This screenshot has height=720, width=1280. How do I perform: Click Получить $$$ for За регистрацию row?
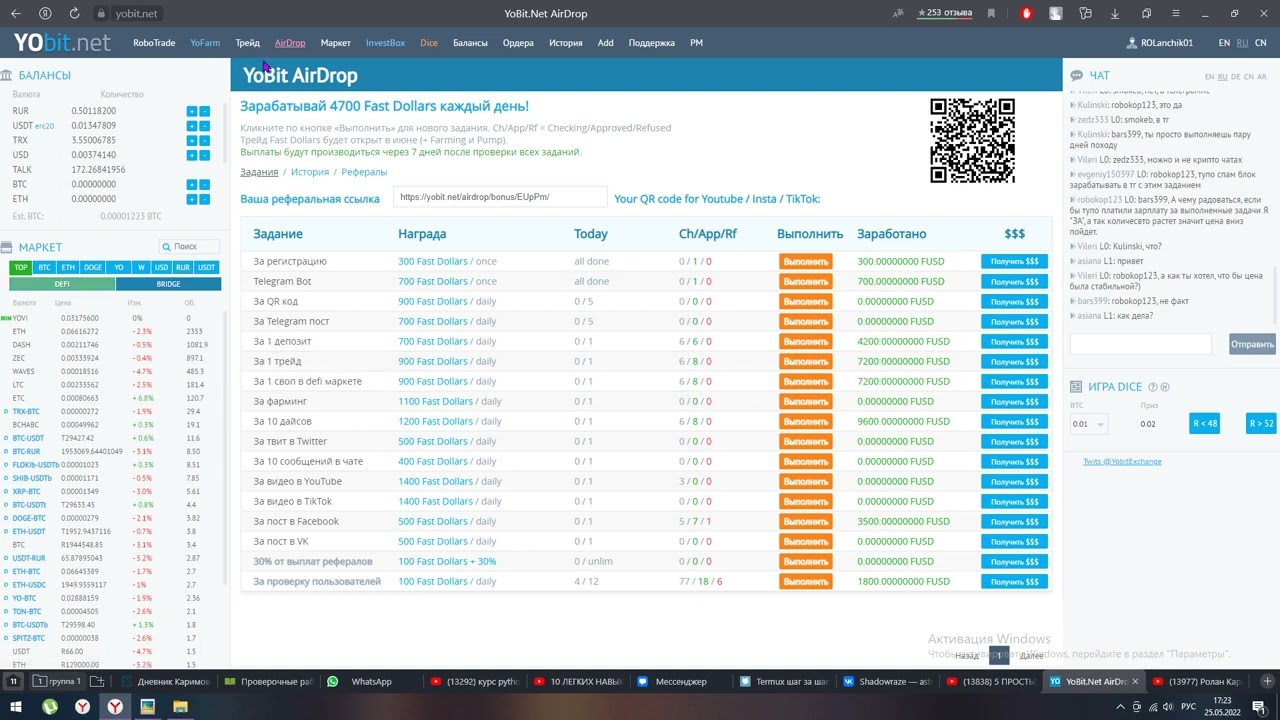coord(1014,262)
